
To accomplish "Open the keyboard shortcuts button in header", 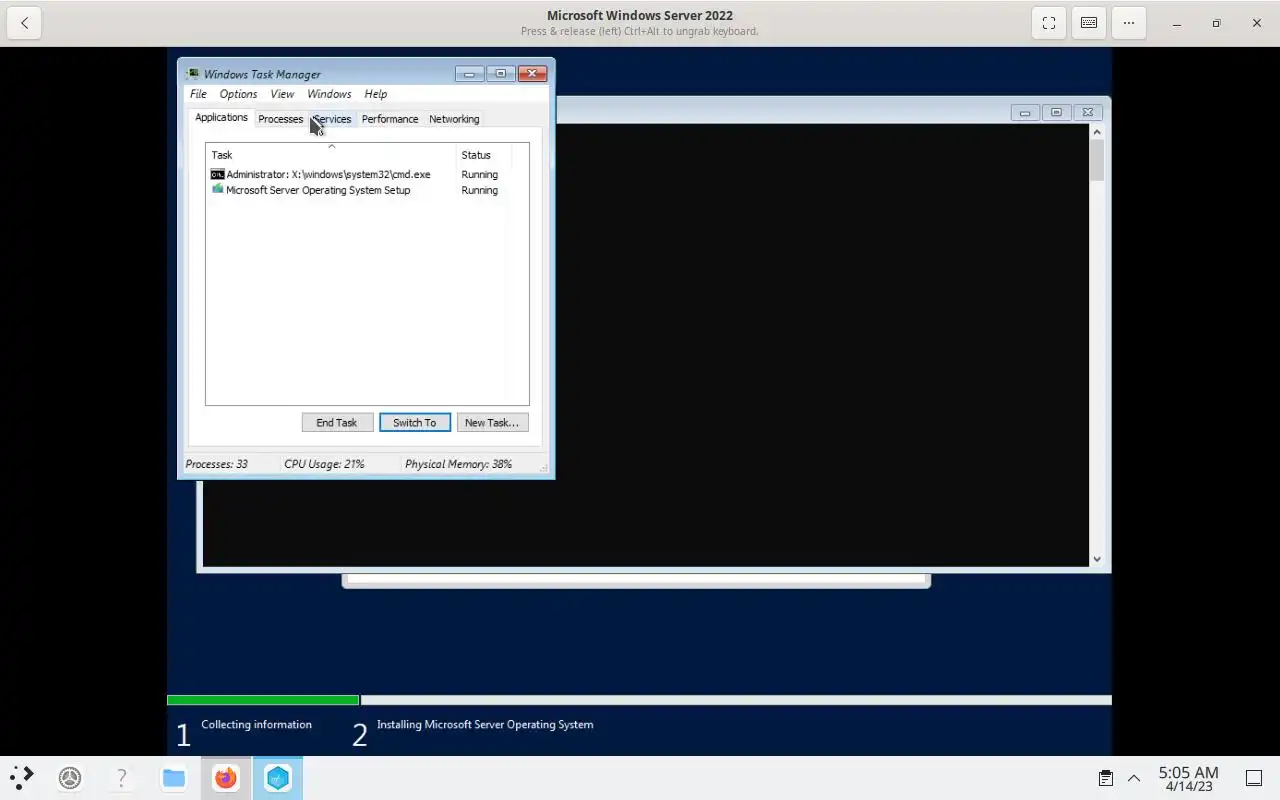I will click(1089, 23).
